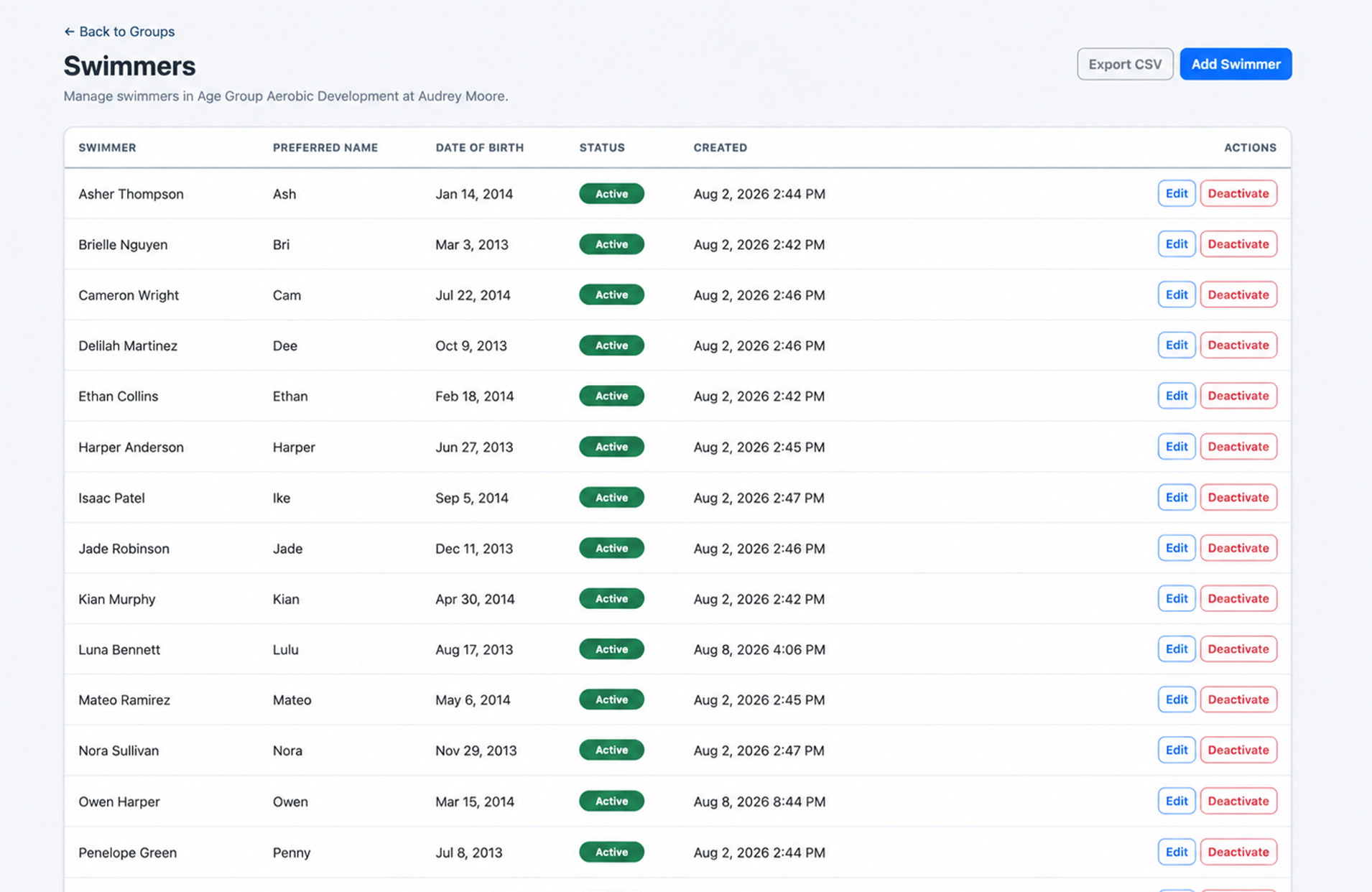Deactivate Owen Harper
The height and width of the screenshot is (892, 1372).
(1238, 801)
